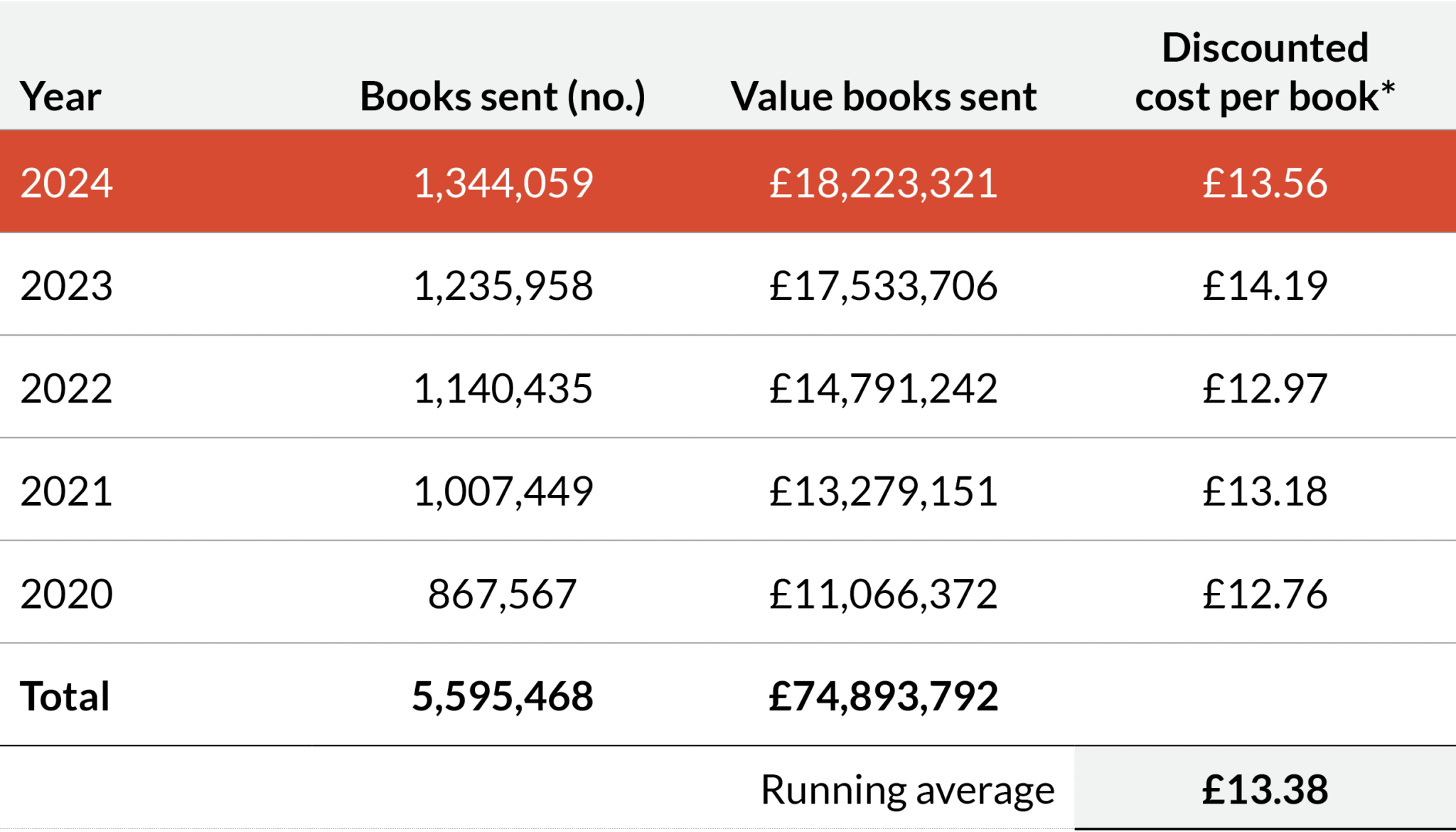Click the Year column header
Screen dimensions: 1456x832
[60, 97]
